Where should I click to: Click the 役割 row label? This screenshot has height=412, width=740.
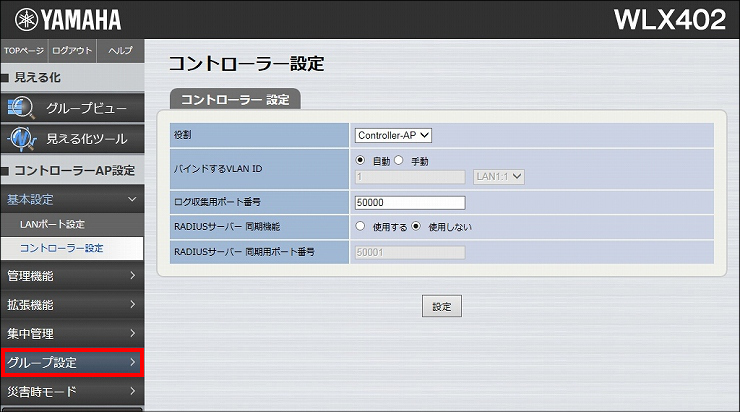tap(183, 135)
